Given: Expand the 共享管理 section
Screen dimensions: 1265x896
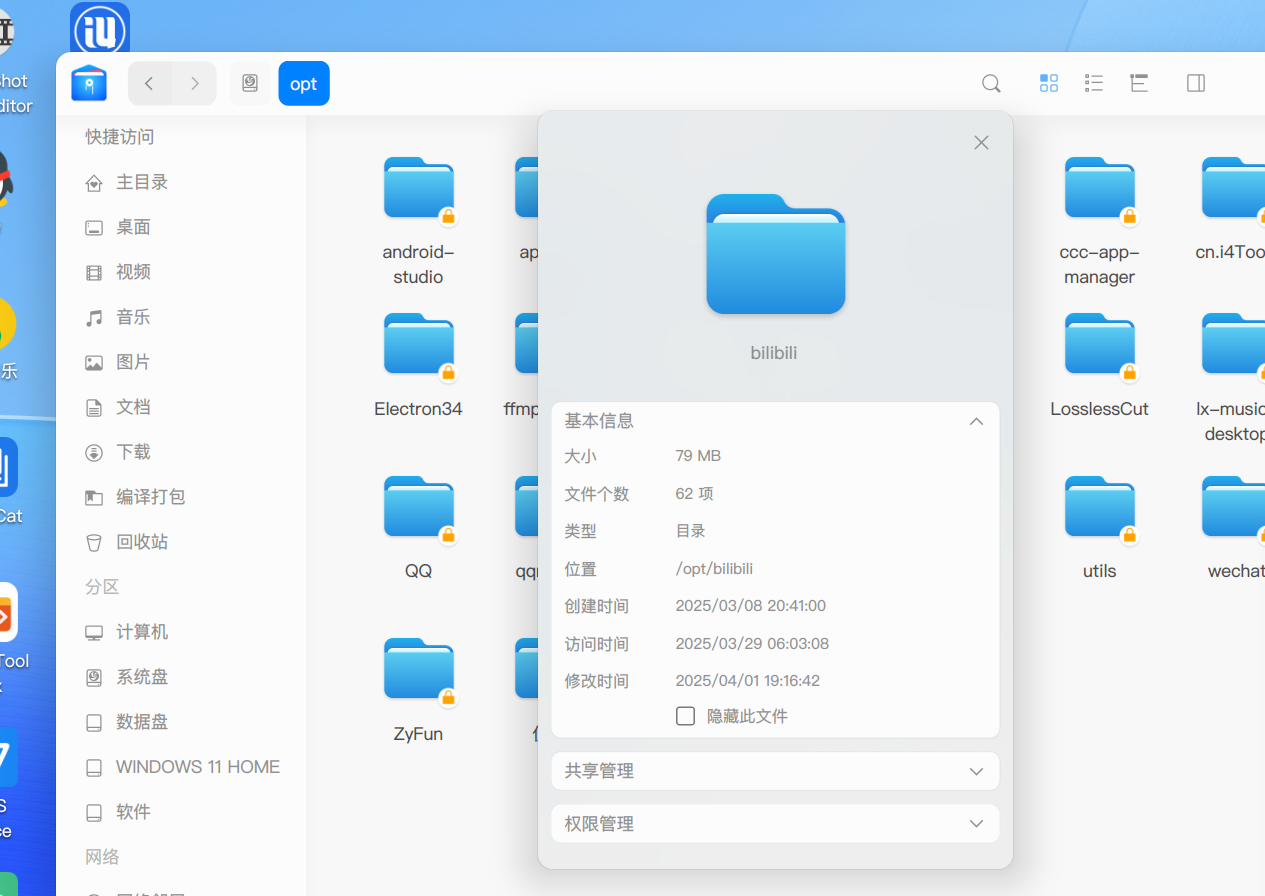Looking at the screenshot, I should 775,771.
